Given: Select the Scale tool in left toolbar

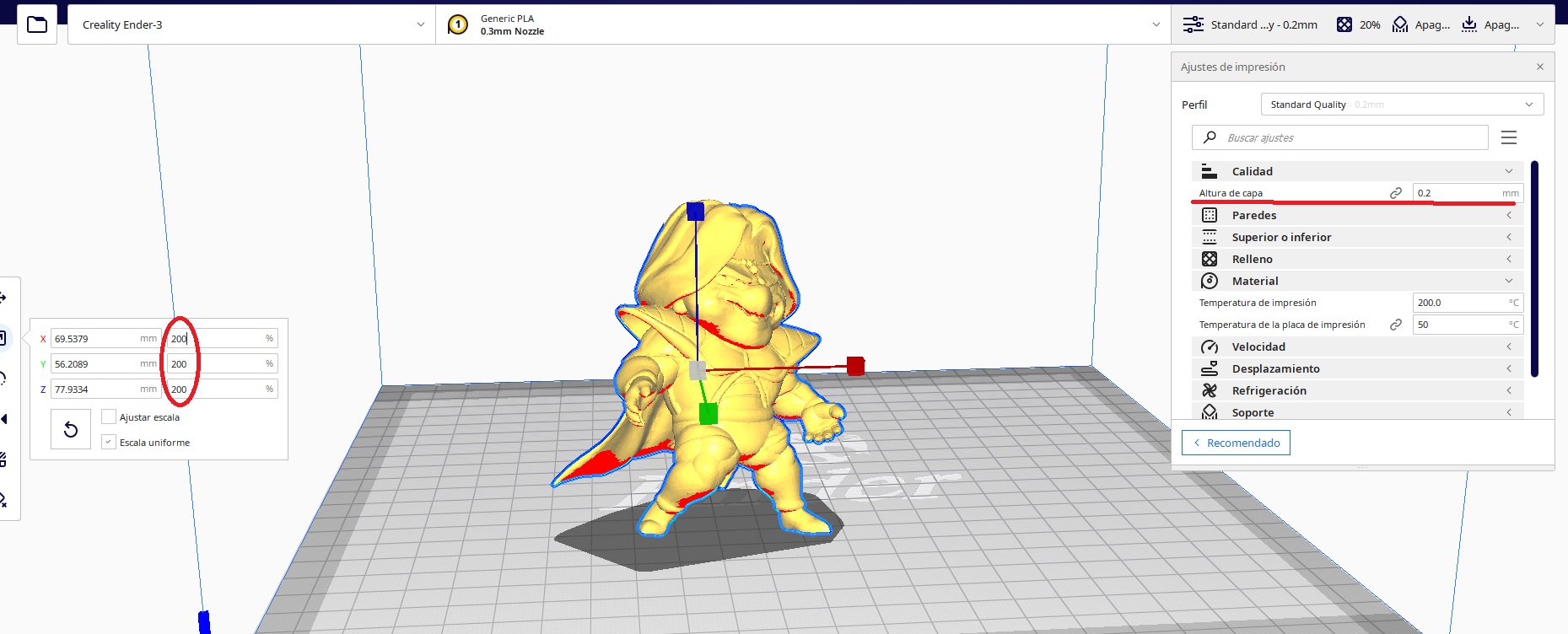Looking at the screenshot, I should [3, 338].
